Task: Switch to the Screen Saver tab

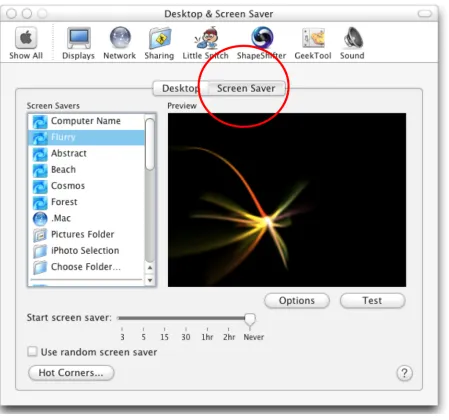Action: 246,88
